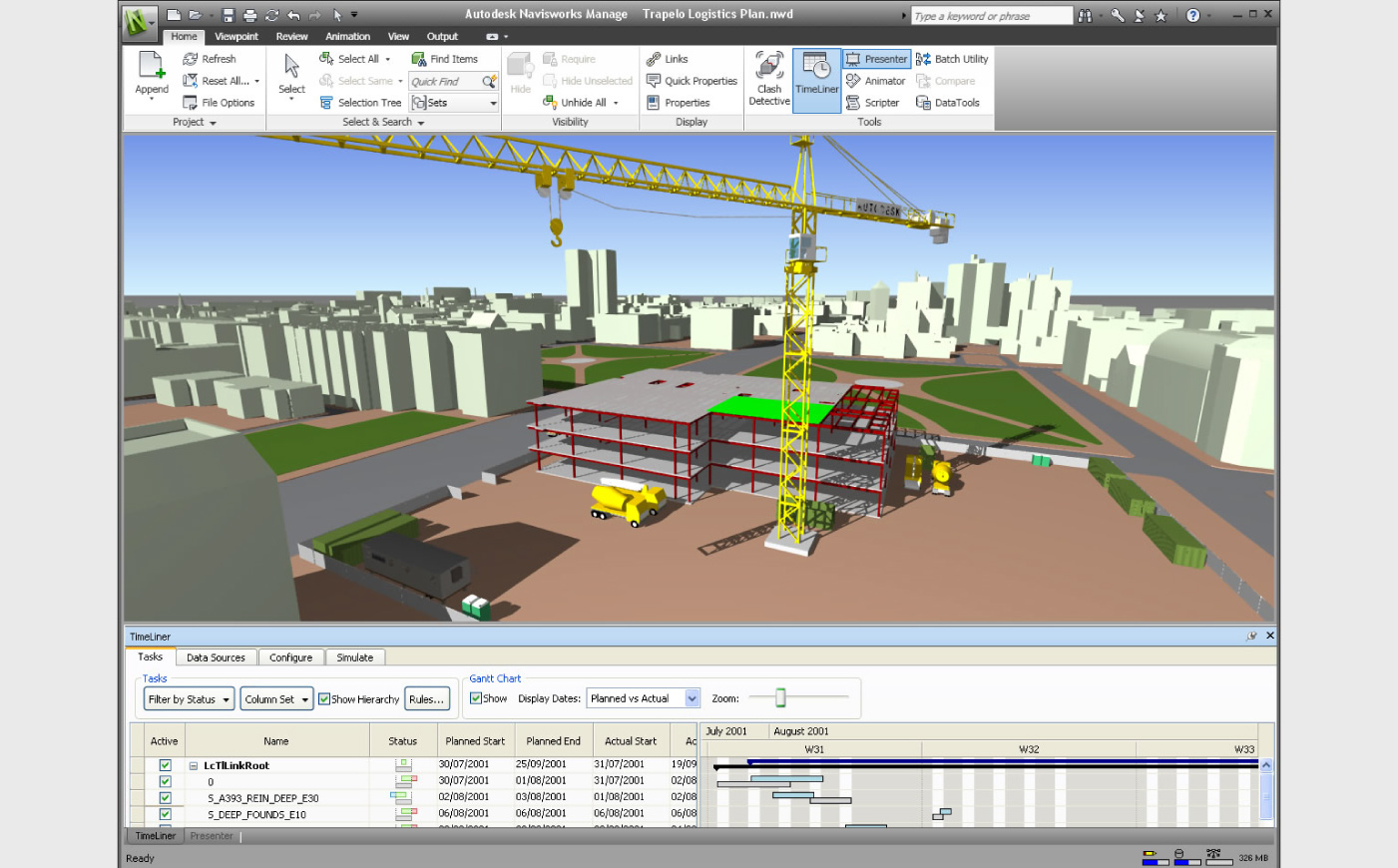Open the Display Dates combo box
This screenshot has height=868, width=1398.
coord(644,698)
